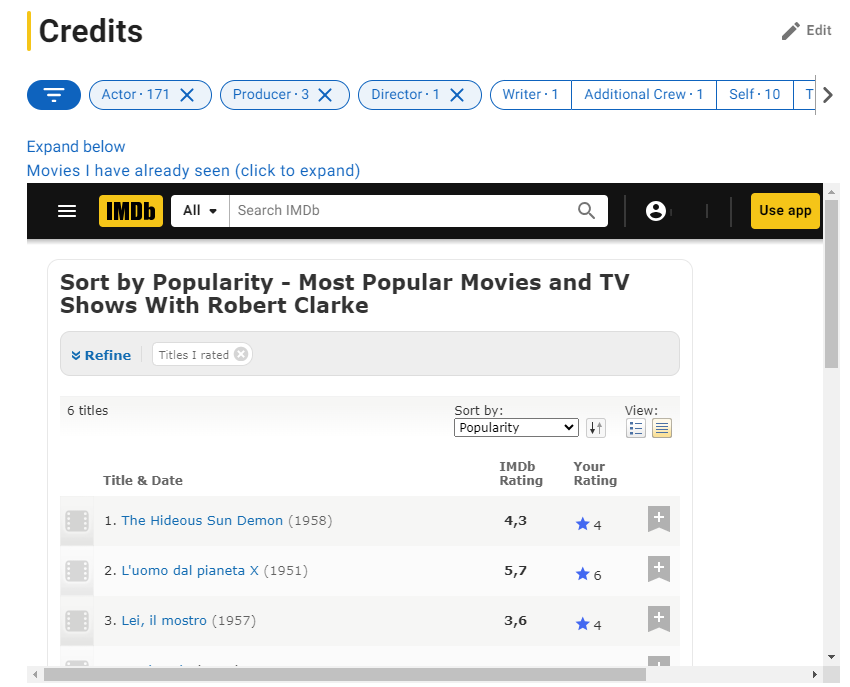Click film thumbnail for Lei, il mostro
The image size is (850, 687).
pos(77,621)
